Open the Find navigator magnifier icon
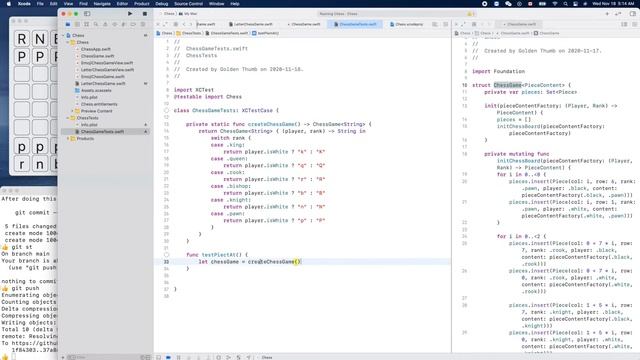This screenshot has height=360, width=640. [x=96, y=24]
